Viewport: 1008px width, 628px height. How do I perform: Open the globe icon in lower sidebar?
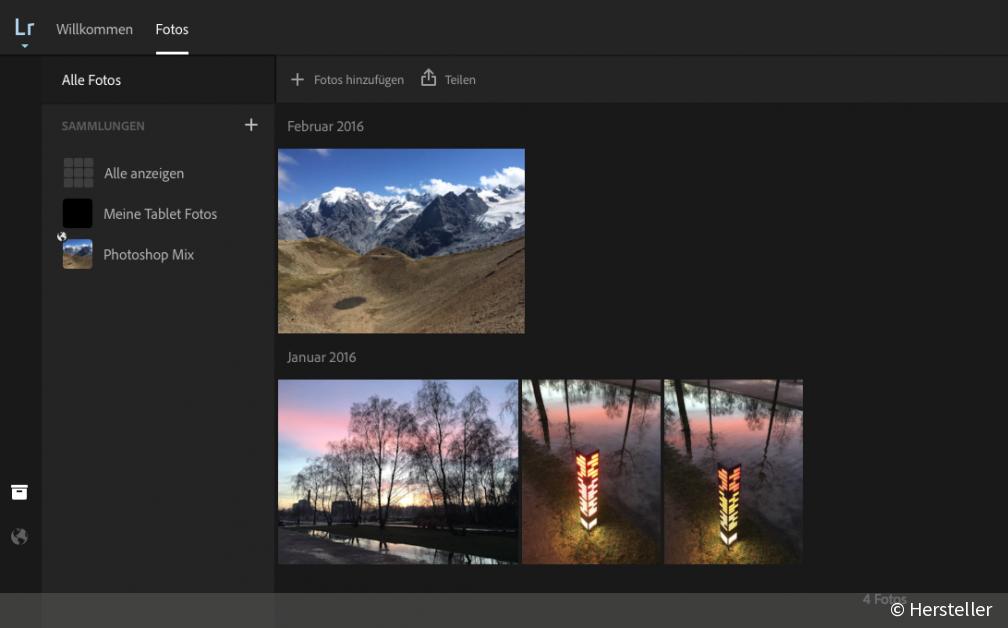click(20, 536)
